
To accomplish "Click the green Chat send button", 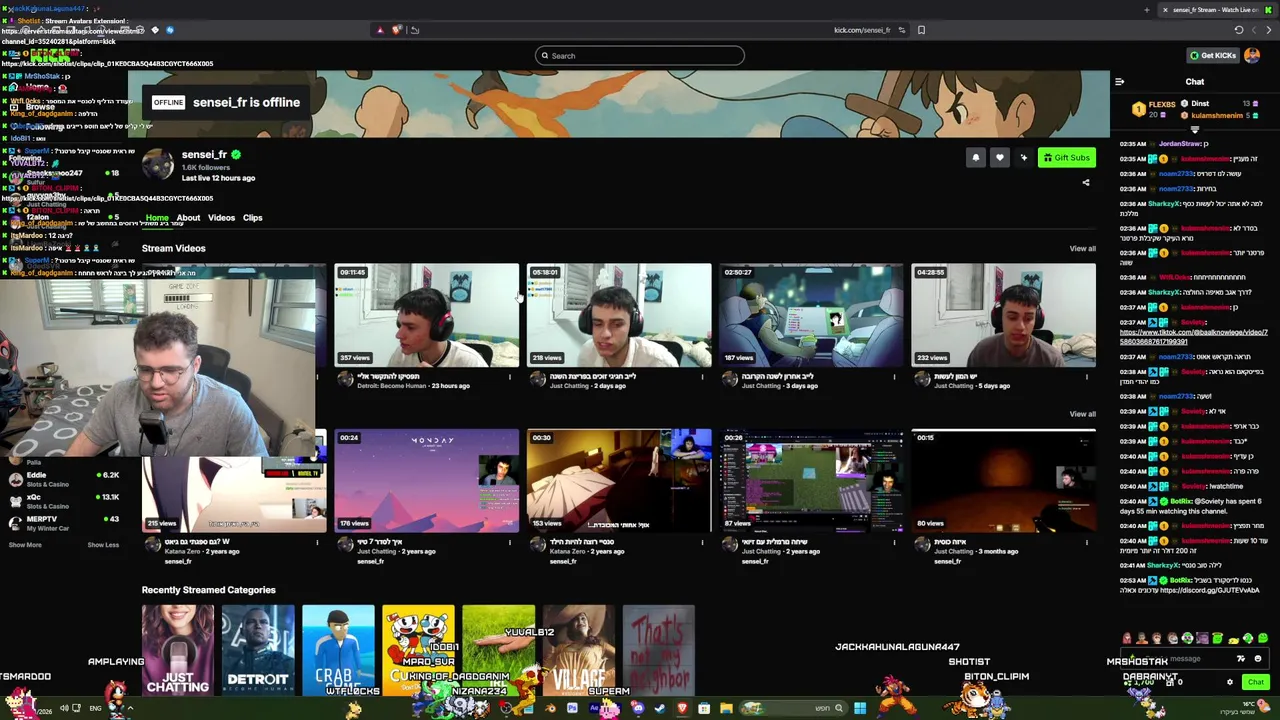I will (x=1255, y=682).
